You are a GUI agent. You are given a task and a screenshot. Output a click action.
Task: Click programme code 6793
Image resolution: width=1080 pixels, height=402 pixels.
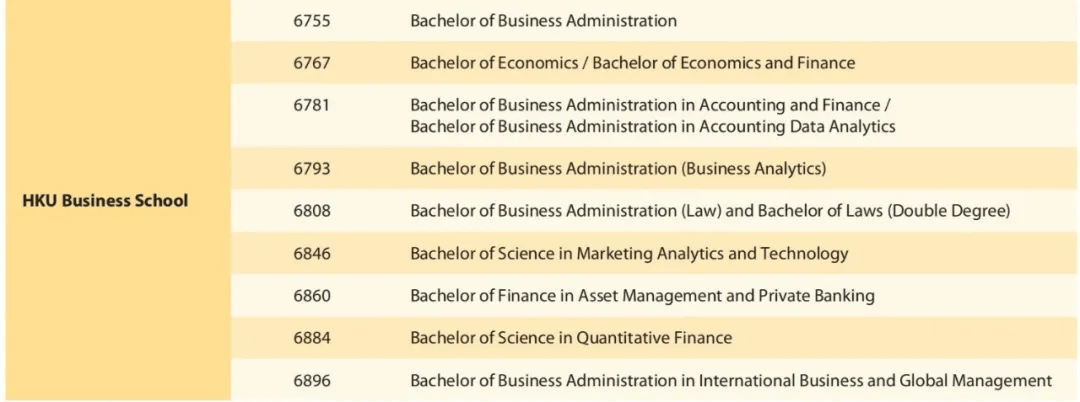point(312,169)
